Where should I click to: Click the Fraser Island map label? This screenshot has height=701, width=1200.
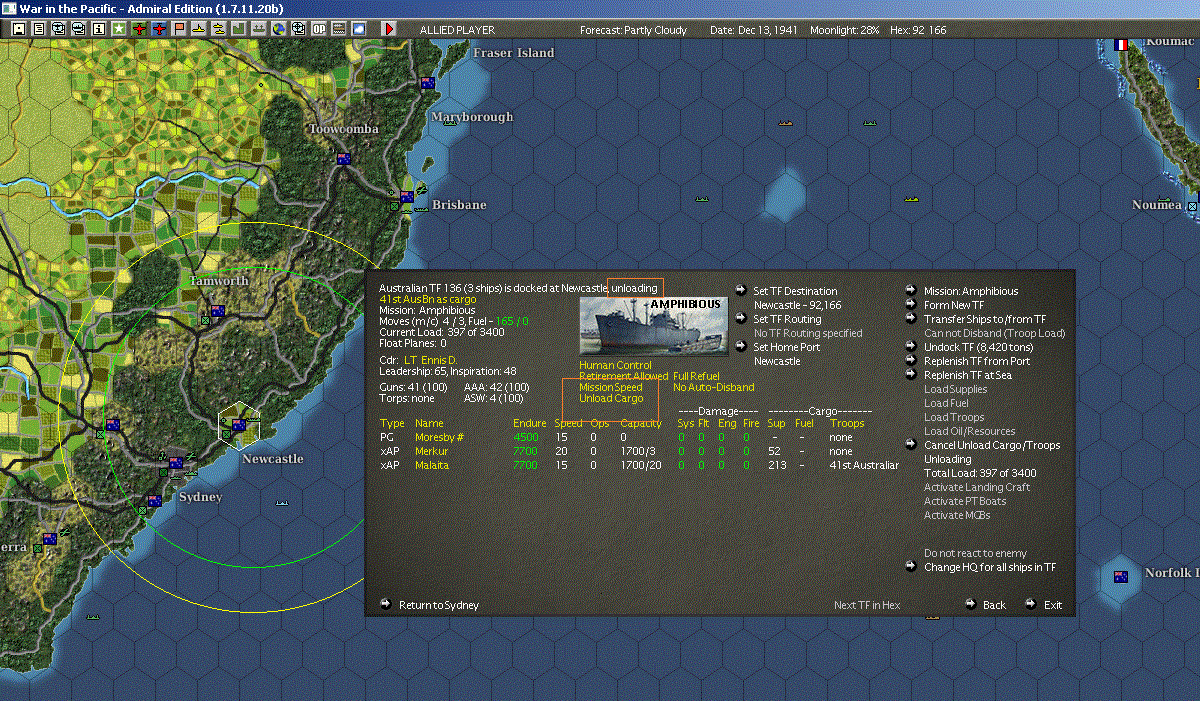click(x=513, y=53)
